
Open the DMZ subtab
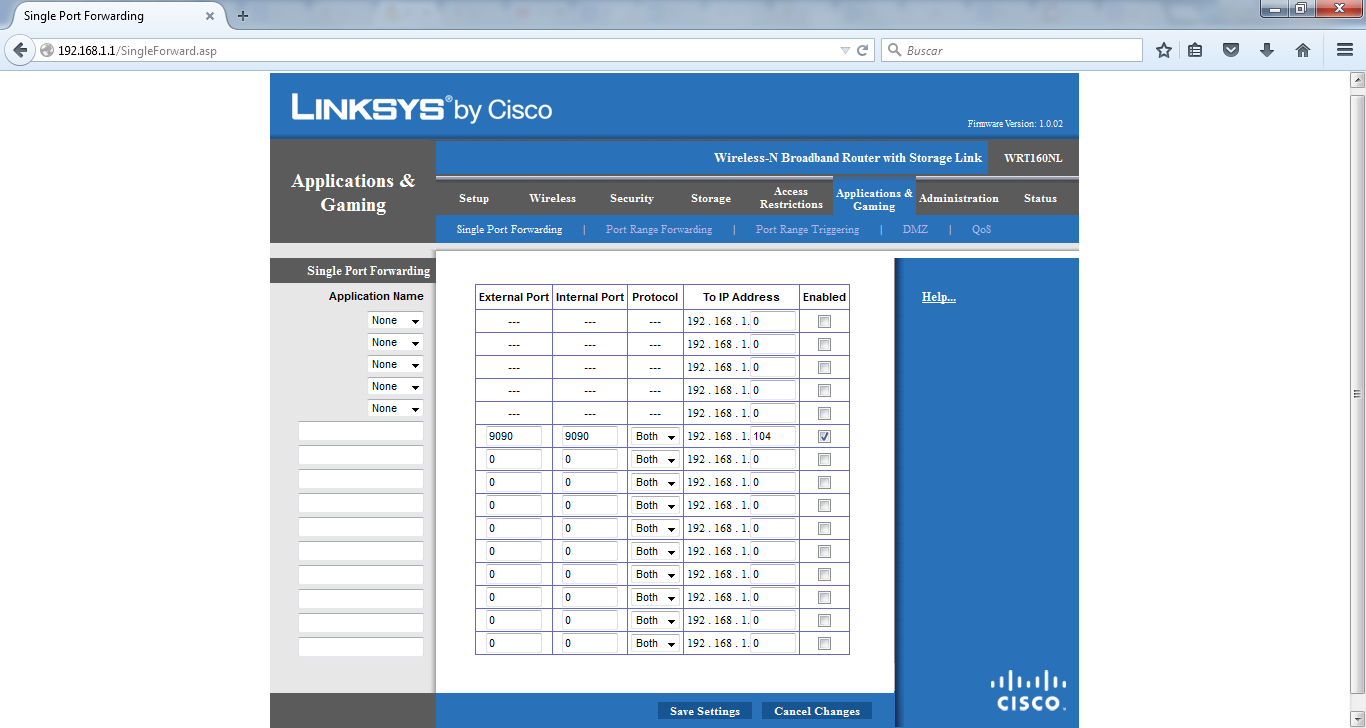point(915,229)
